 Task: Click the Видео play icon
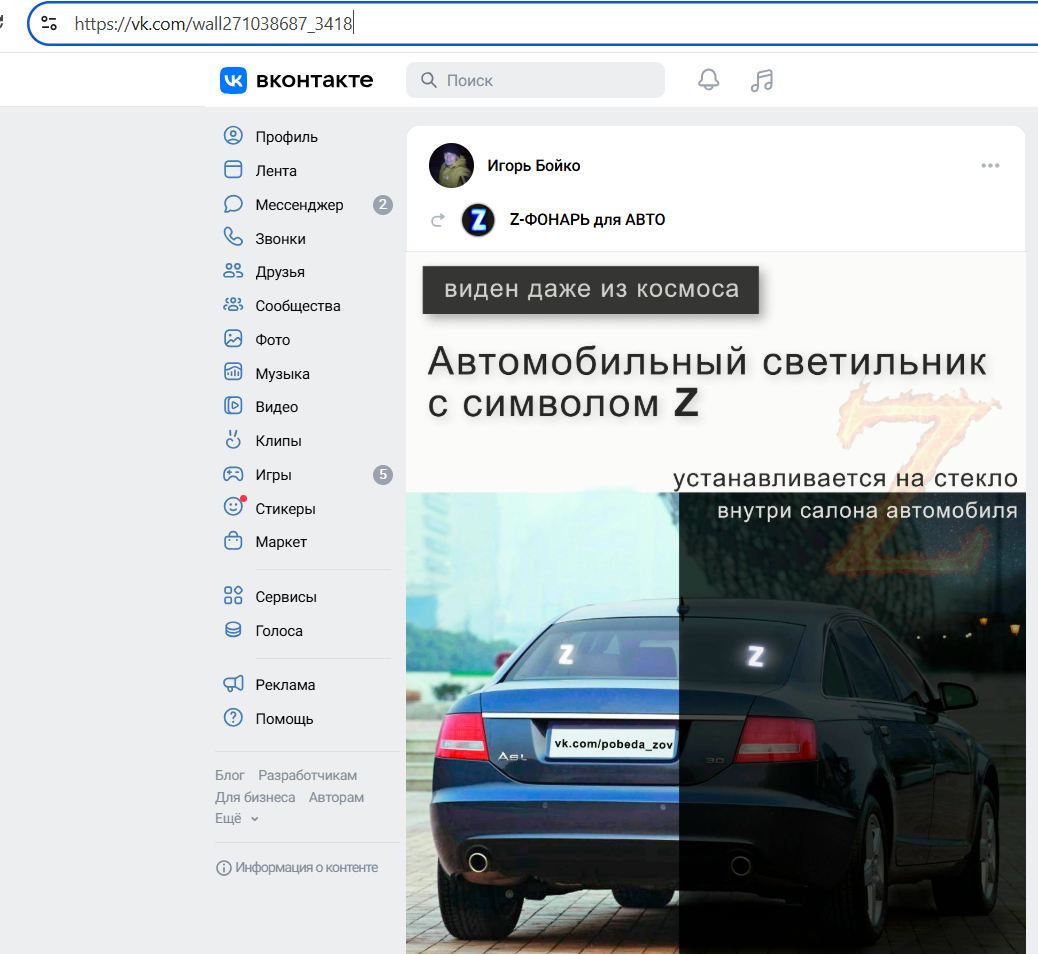coord(233,406)
